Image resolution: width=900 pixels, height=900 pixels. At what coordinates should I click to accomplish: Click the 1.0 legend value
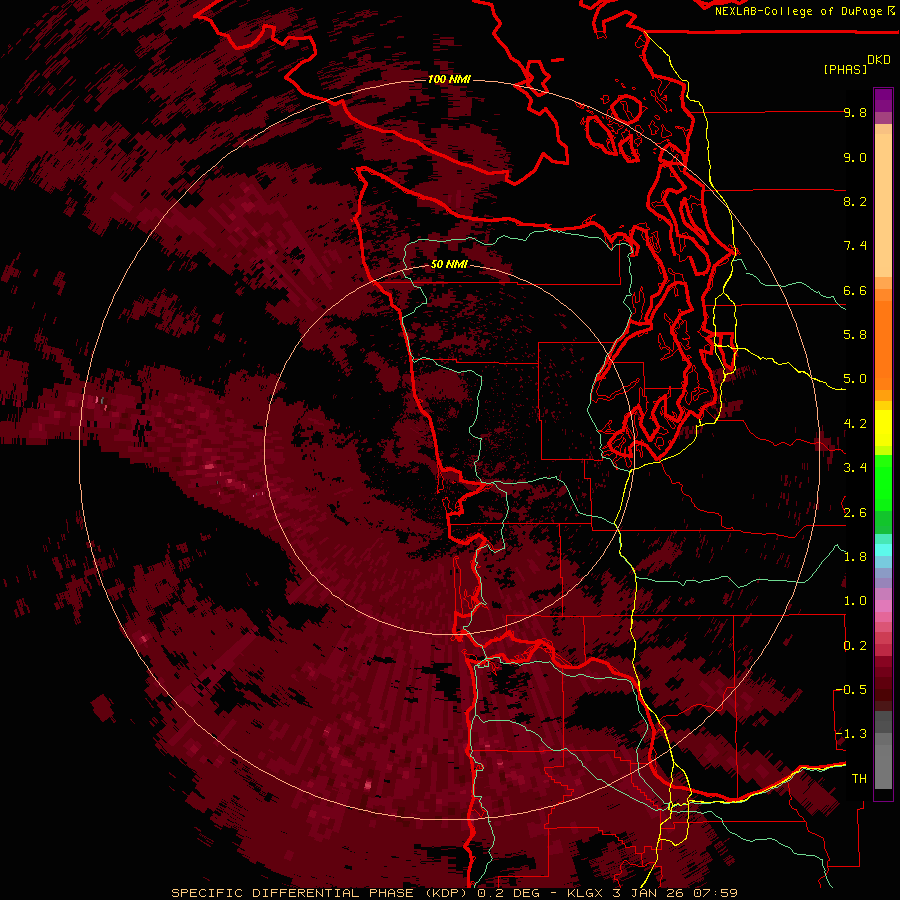[855, 601]
